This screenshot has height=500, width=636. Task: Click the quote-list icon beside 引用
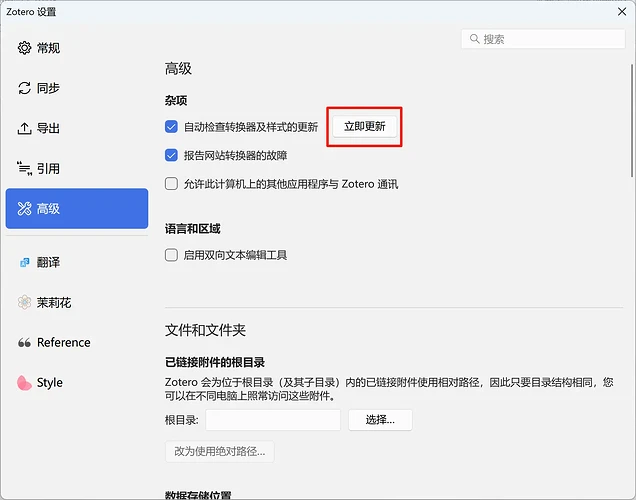tap(24, 168)
